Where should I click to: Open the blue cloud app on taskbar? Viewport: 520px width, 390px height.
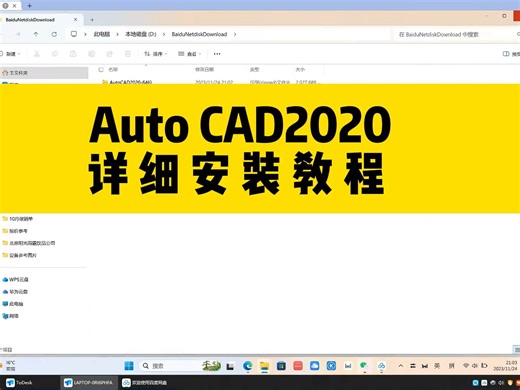click(x=314, y=366)
